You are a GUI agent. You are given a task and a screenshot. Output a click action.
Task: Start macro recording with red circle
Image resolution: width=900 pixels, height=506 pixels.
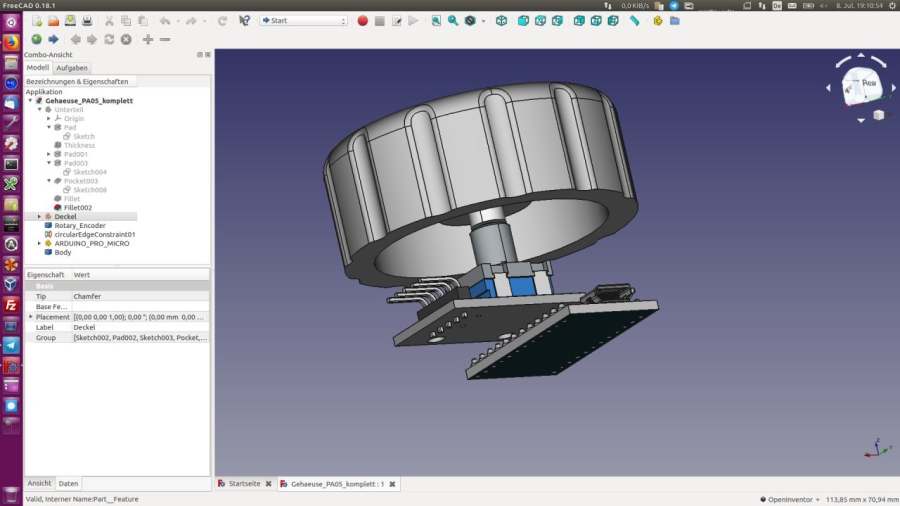[362, 21]
